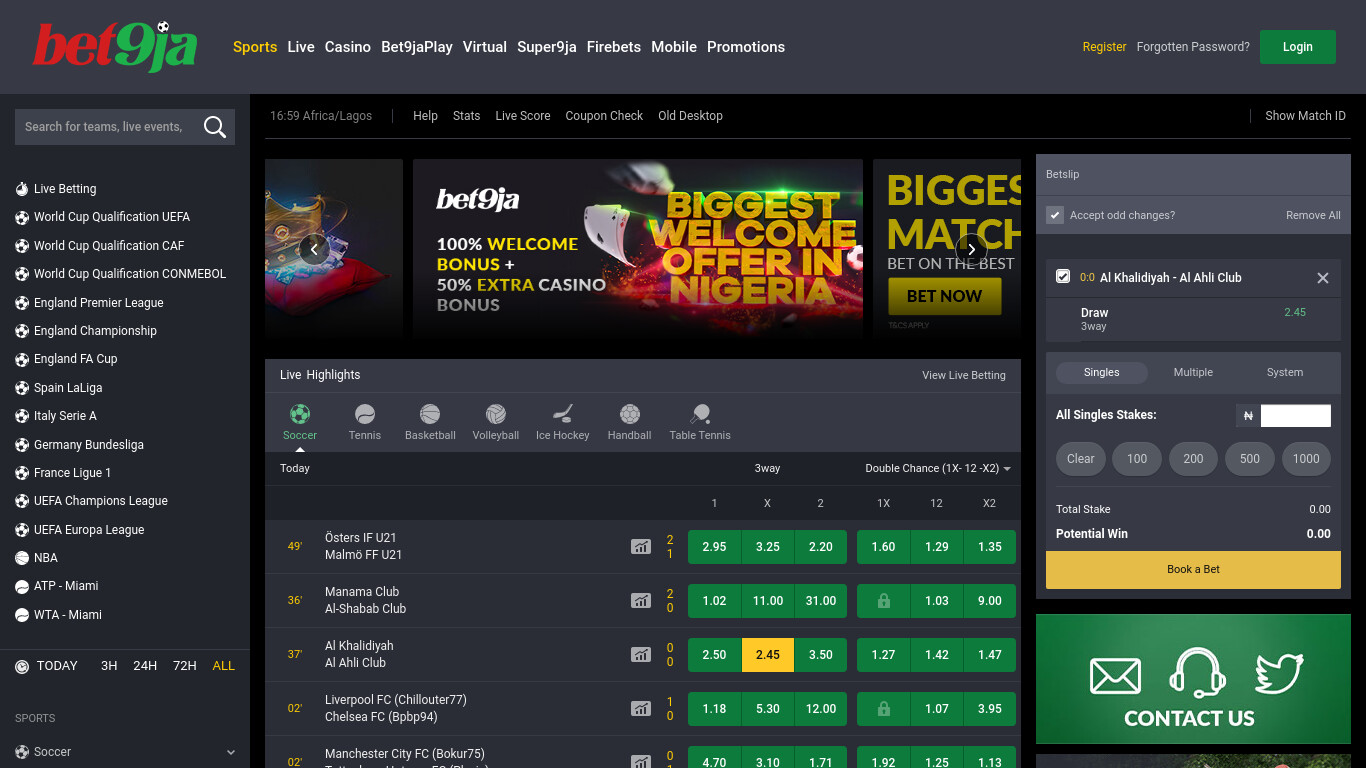The width and height of the screenshot is (1366, 768).
Task: Open stats icon for Östers IF U21 match
Action: click(x=641, y=547)
